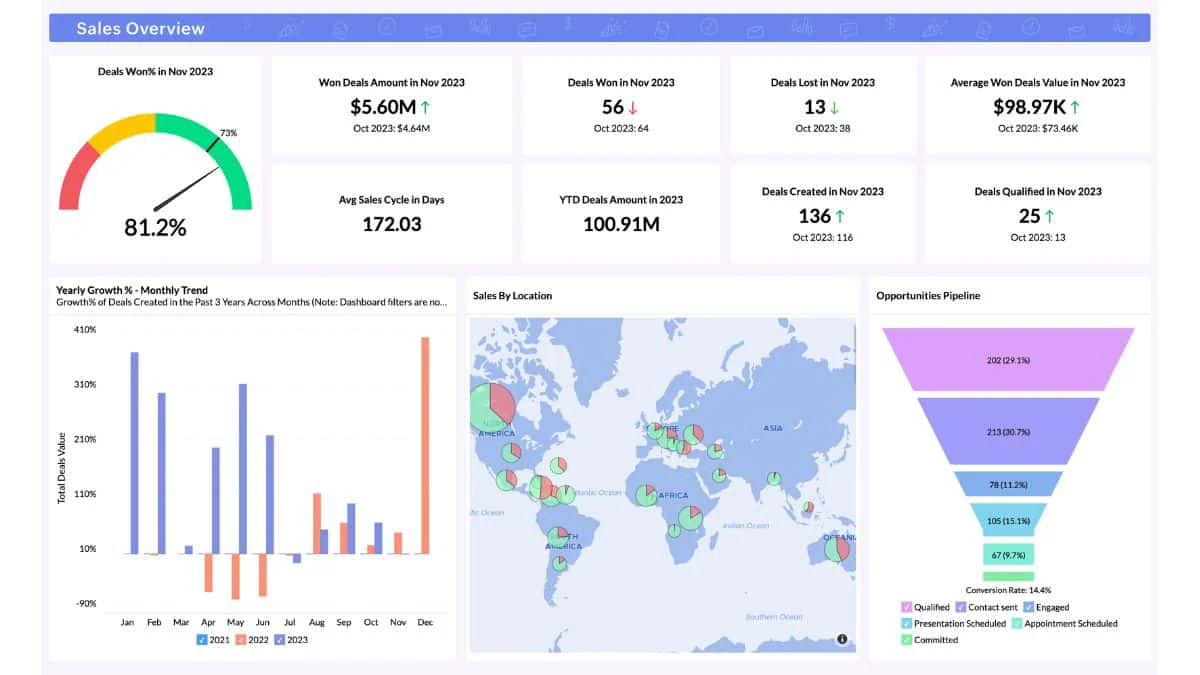
Task: Click the green up arrow beside 136
Action: tap(840, 216)
